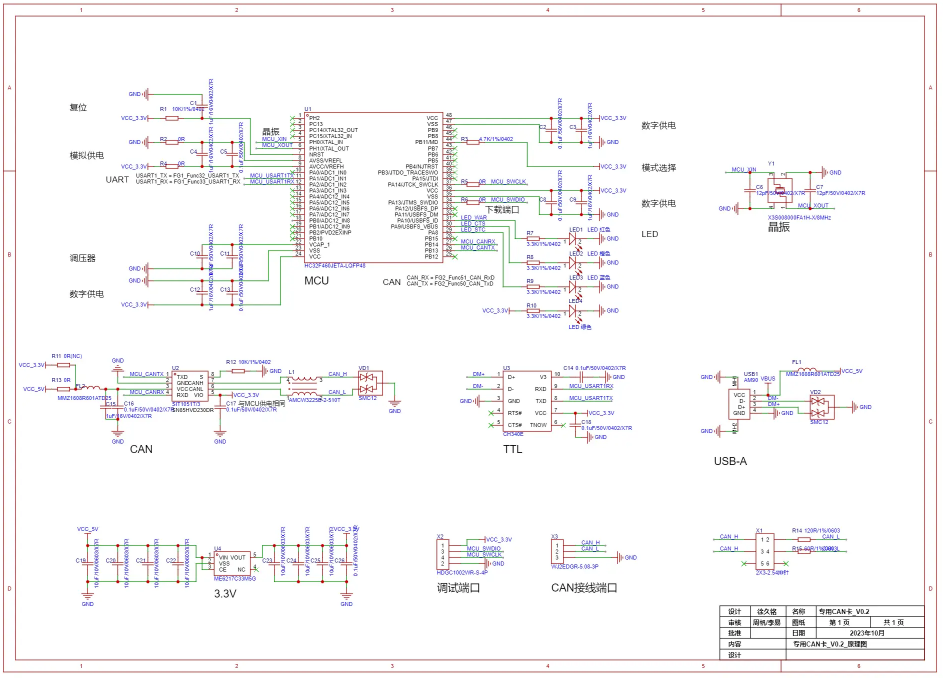Screen dimensions: 943x679
Task: Select the MCU_CANRX net label near MCU
Action: click(478, 241)
